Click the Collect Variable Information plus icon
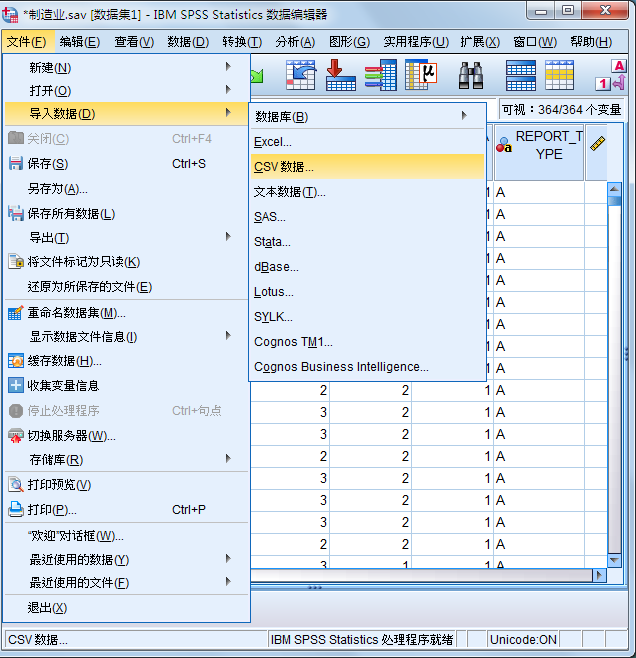Image resolution: width=636 pixels, height=658 pixels. pyautogui.click(x=16, y=385)
